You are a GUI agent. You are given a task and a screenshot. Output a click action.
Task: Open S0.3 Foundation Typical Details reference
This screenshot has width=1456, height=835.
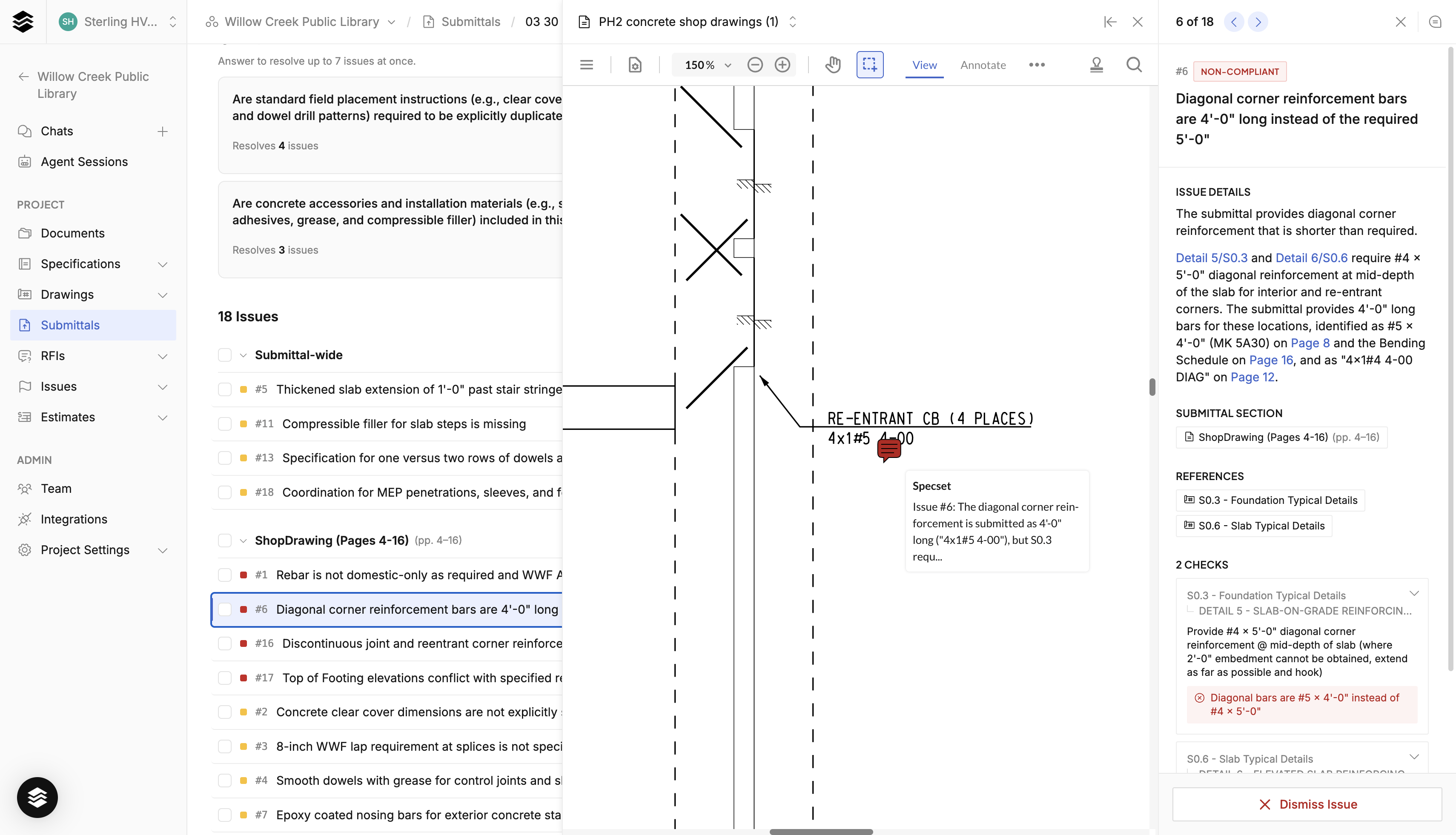pyautogui.click(x=1270, y=500)
